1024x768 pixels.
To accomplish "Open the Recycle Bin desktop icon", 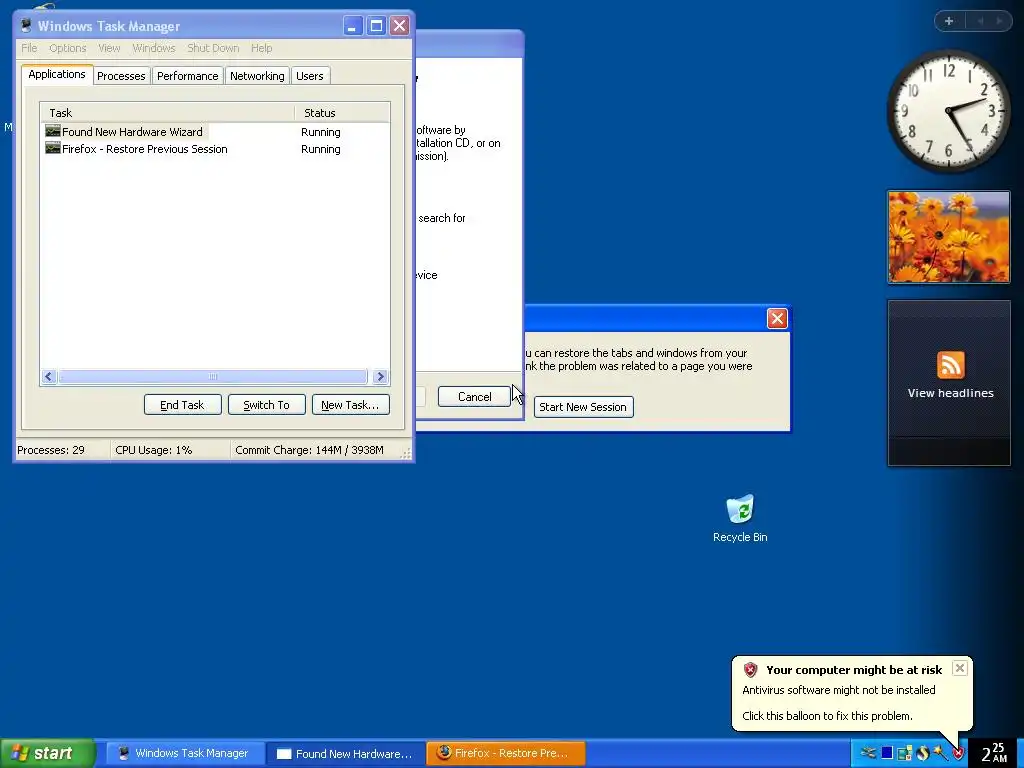I will click(x=740, y=519).
